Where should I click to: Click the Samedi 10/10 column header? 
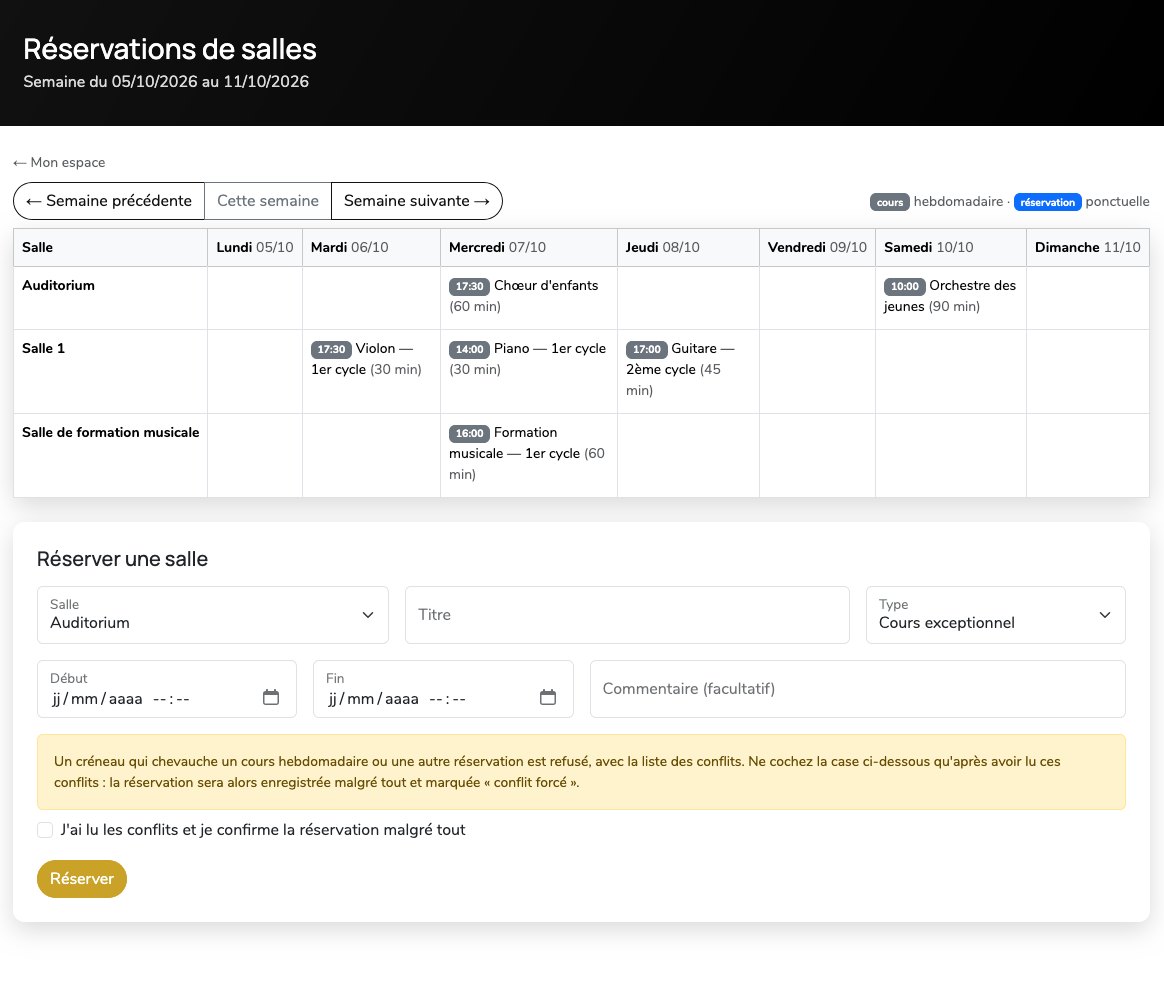click(x=951, y=247)
